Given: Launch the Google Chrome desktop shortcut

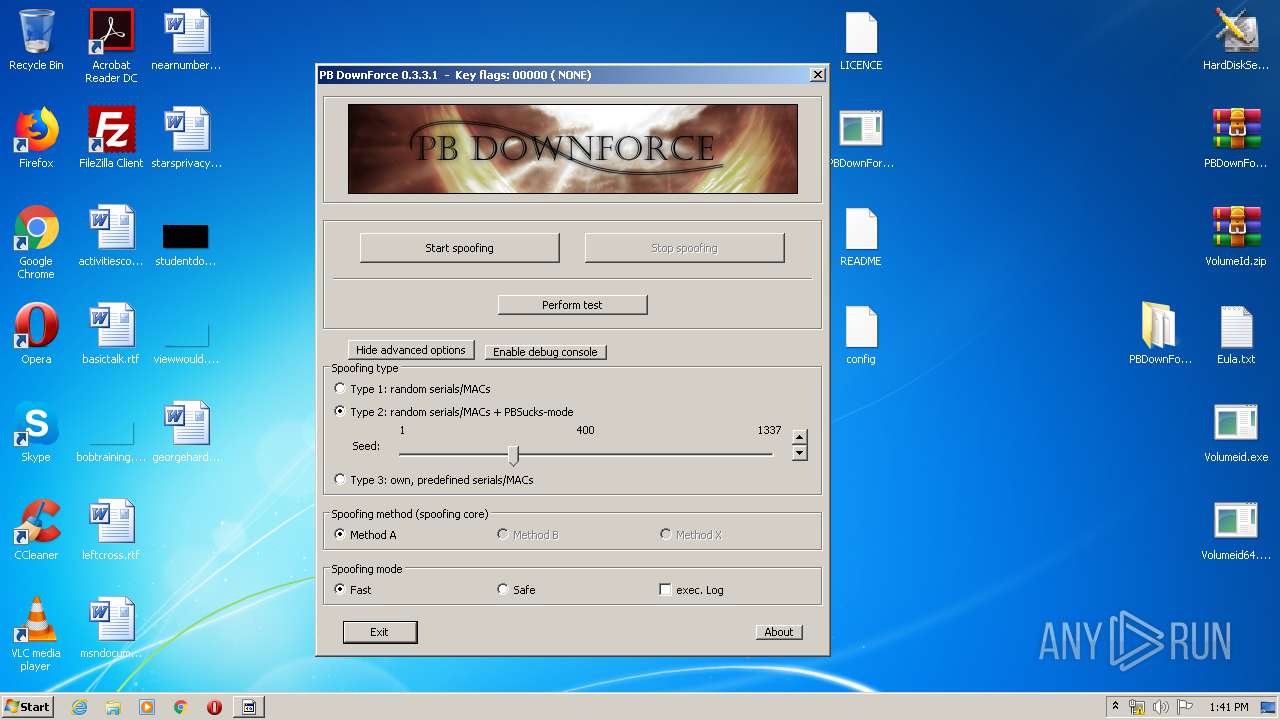Looking at the screenshot, I should 36,242.
